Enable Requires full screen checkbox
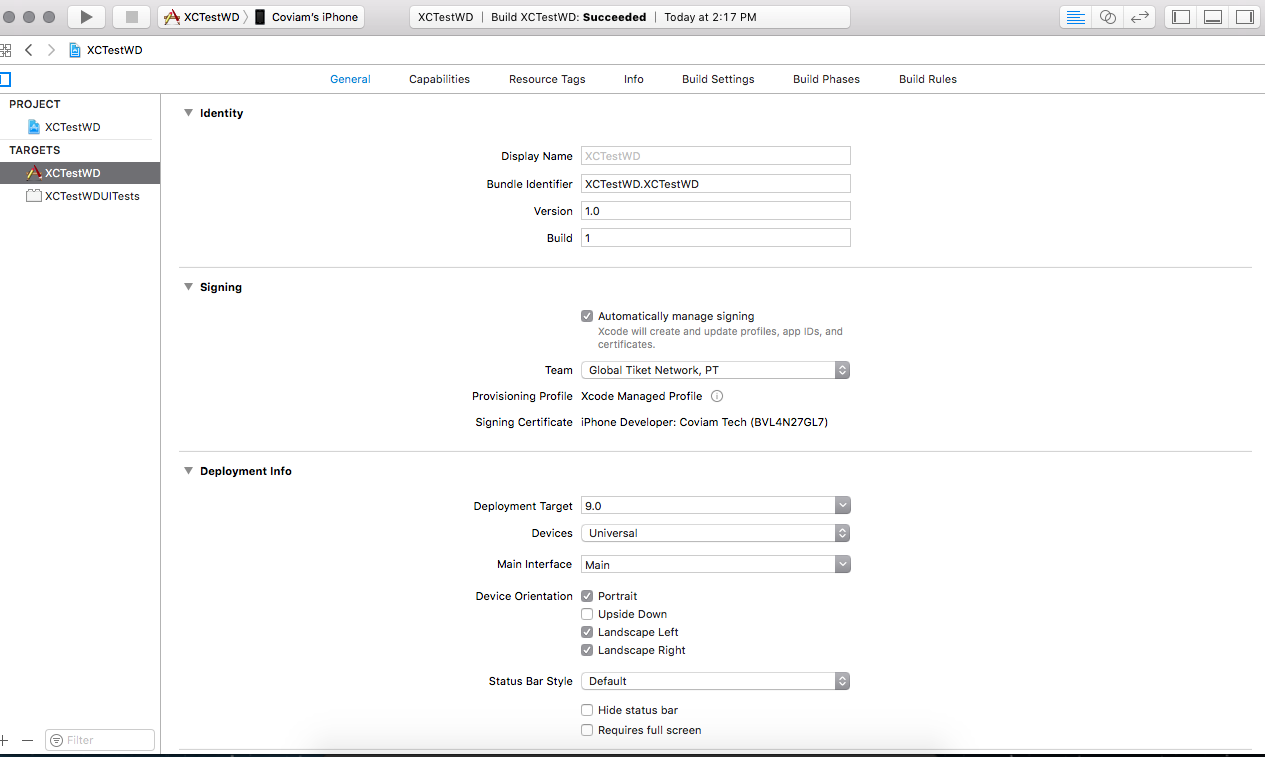Viewport: 1265px width, 757px height. coord(587,730)
